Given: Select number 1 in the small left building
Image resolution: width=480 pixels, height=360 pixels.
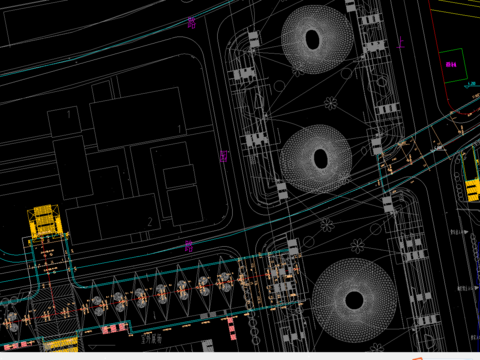Looking at the screenshot, I should (x=69, y=114).
